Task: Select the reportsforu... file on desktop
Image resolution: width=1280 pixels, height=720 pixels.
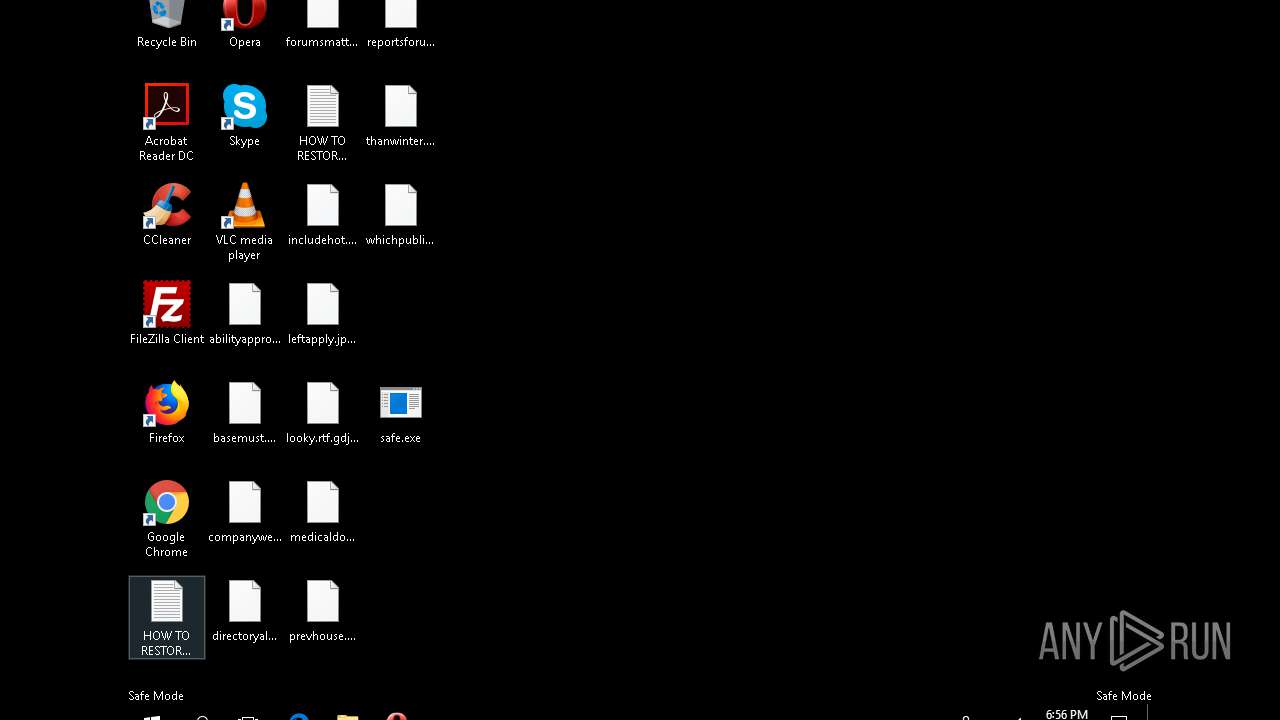Action: click(x=400, y=24)
